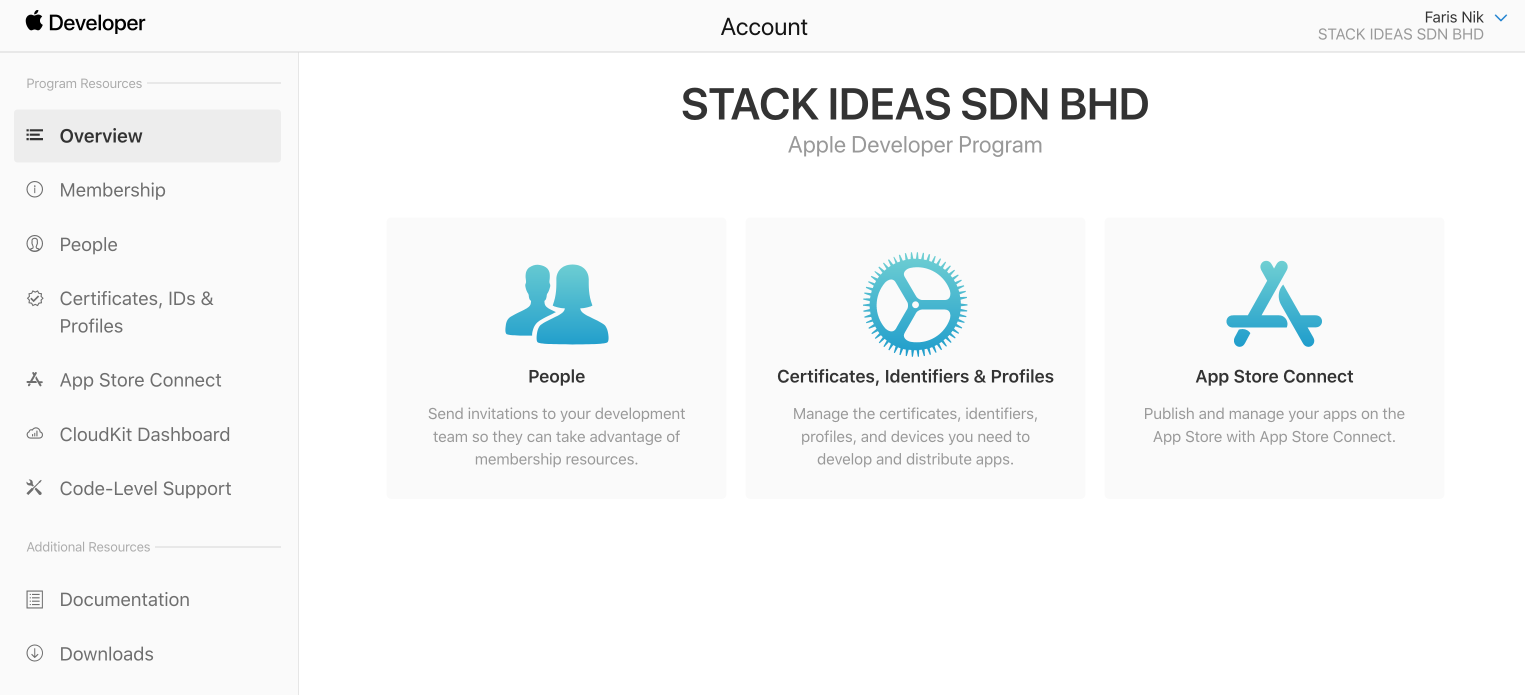Click the Faris Nik account name
The width and height of the screenshot is (1525, 695).
click(1454, 17)
